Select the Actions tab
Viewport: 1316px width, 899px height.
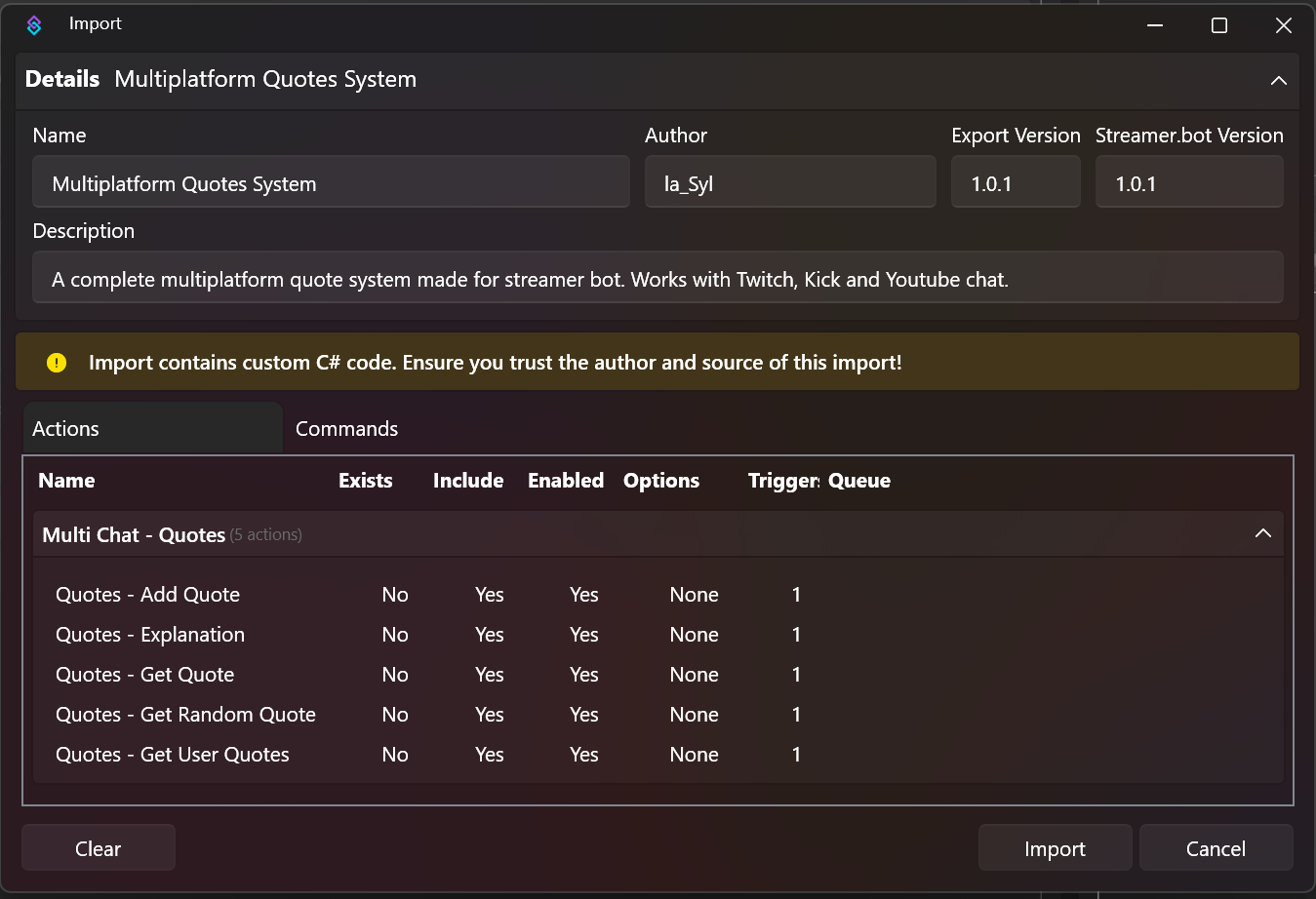pyautogui.click(x=65, y=428)
